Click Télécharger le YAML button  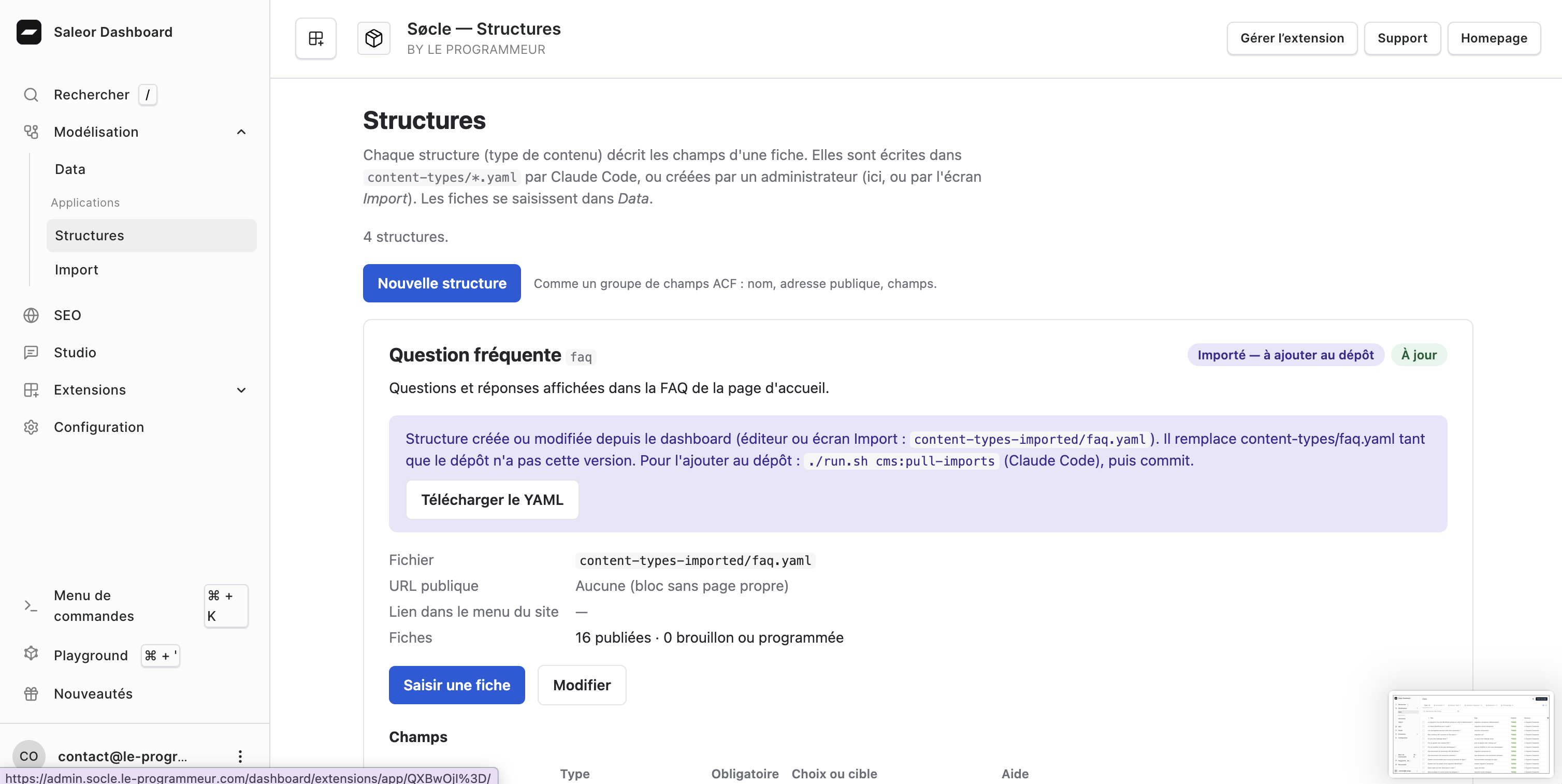point(492,500)
